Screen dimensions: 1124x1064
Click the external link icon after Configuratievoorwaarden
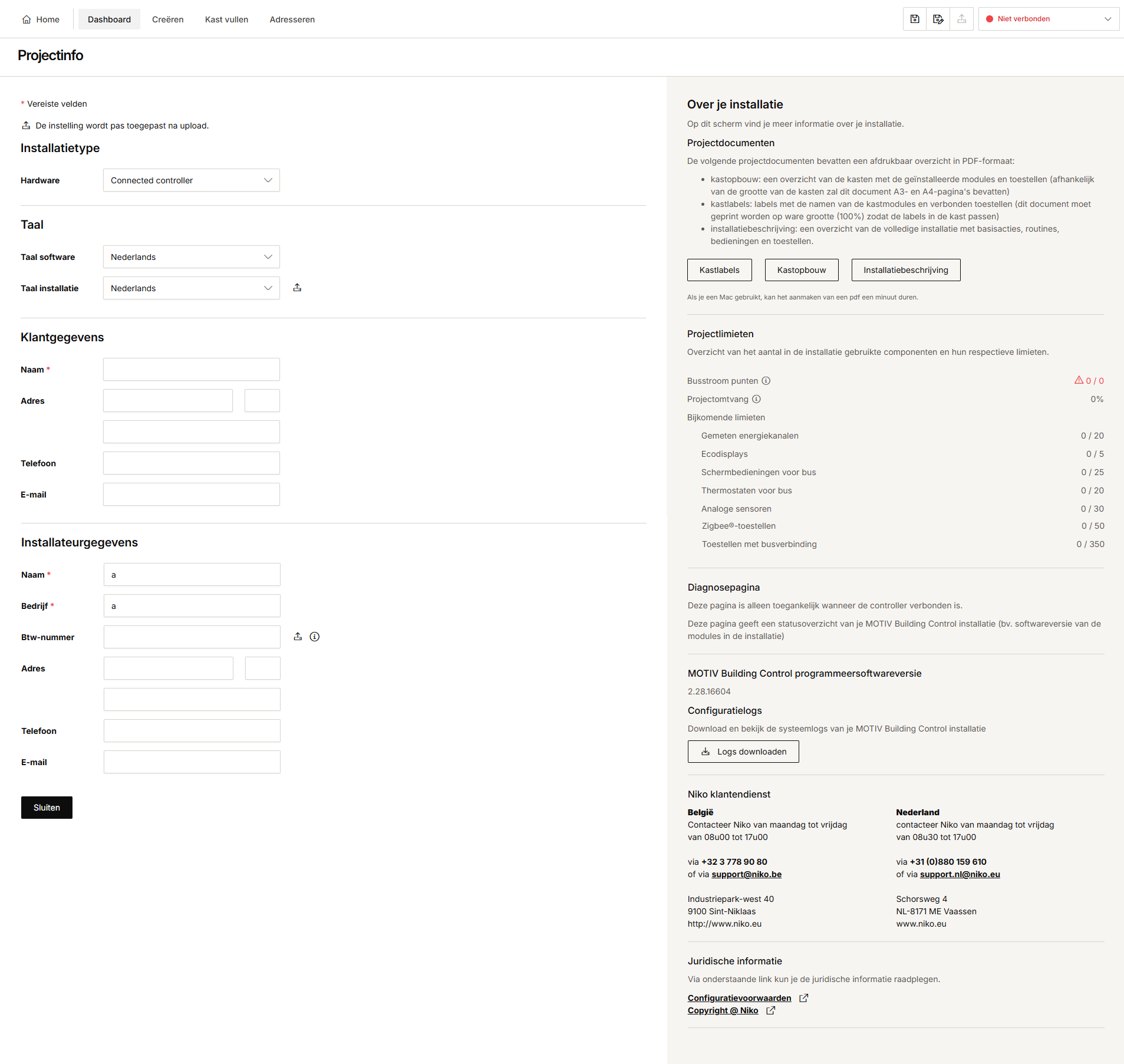(x=803, y=998)
